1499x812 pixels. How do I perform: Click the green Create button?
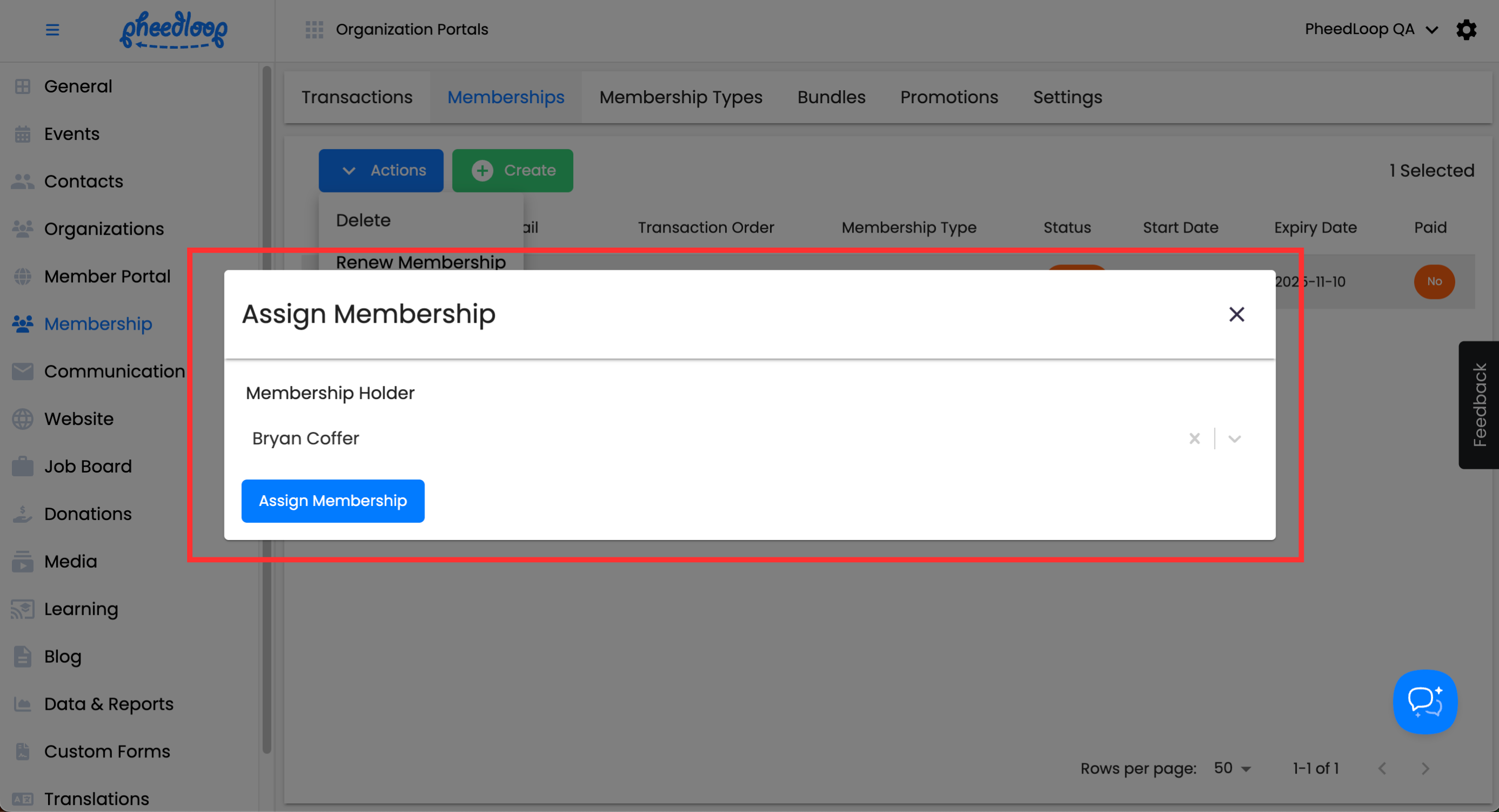pyautogui.click(x=512, y=170)
